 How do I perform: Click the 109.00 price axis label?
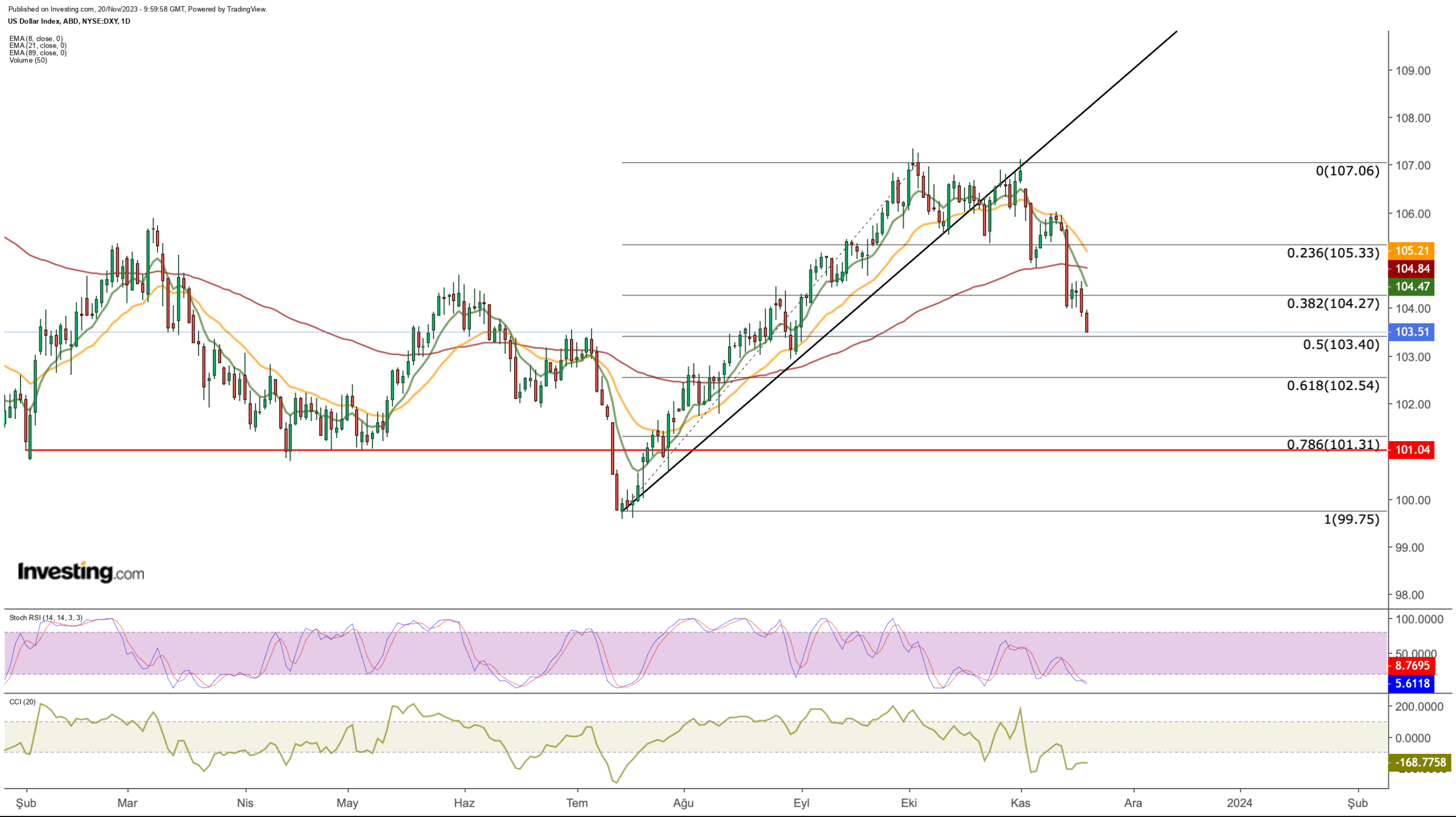(1413, 71)
